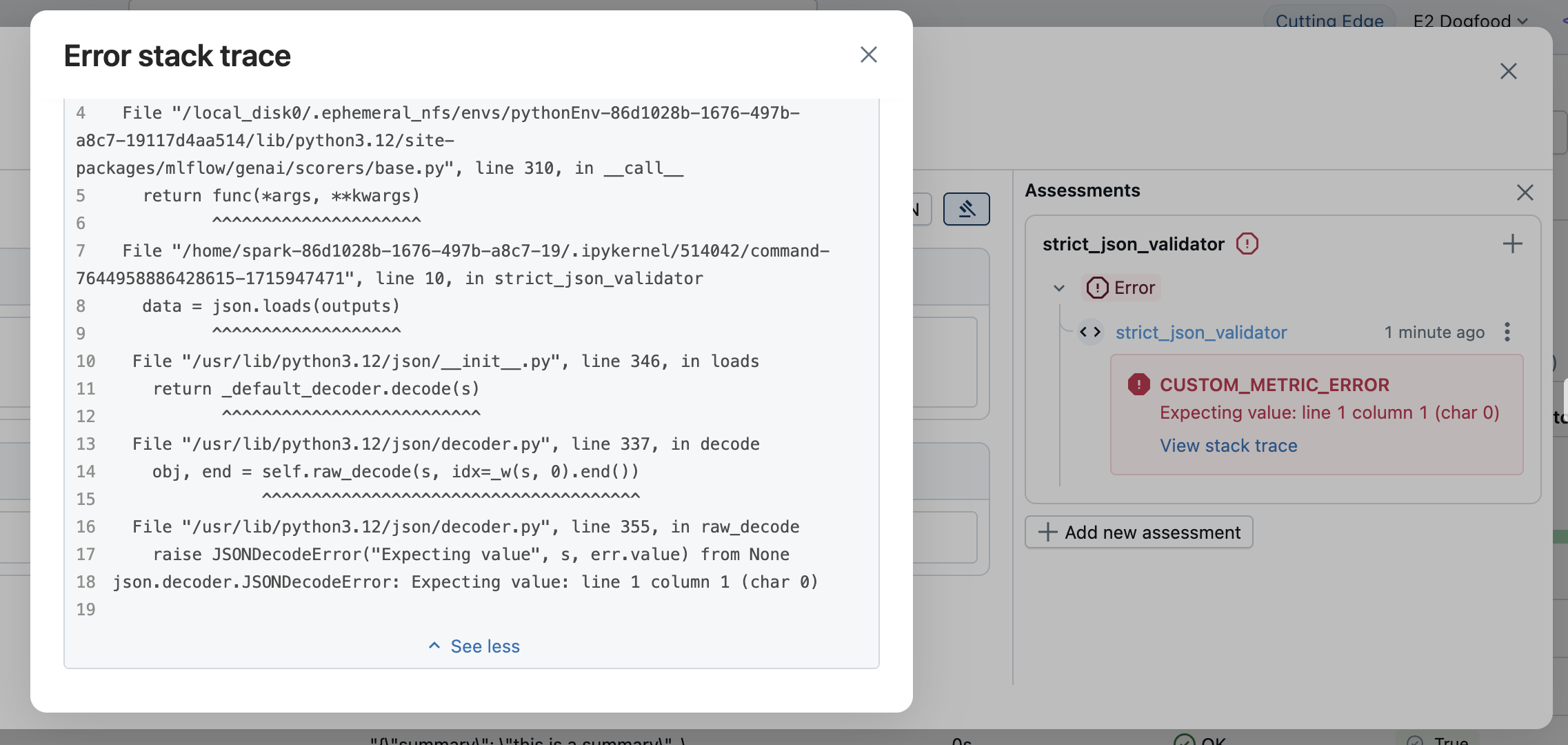
Task: Collapse stack trace using the up chevron
Action: [x=434, y=646]
